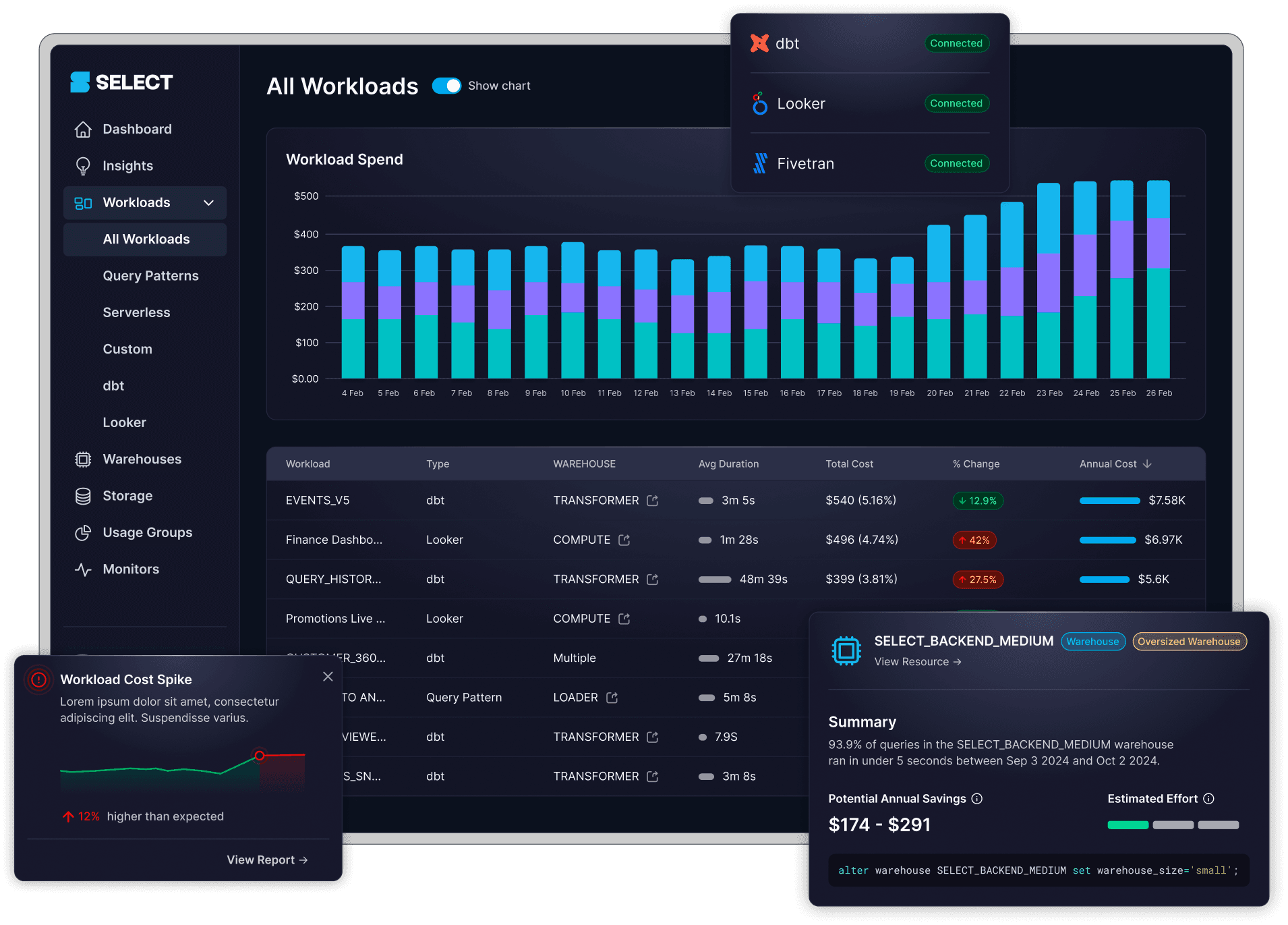
Task: Click the red spike marker on trend chart
Action: [x=260, y=756]
